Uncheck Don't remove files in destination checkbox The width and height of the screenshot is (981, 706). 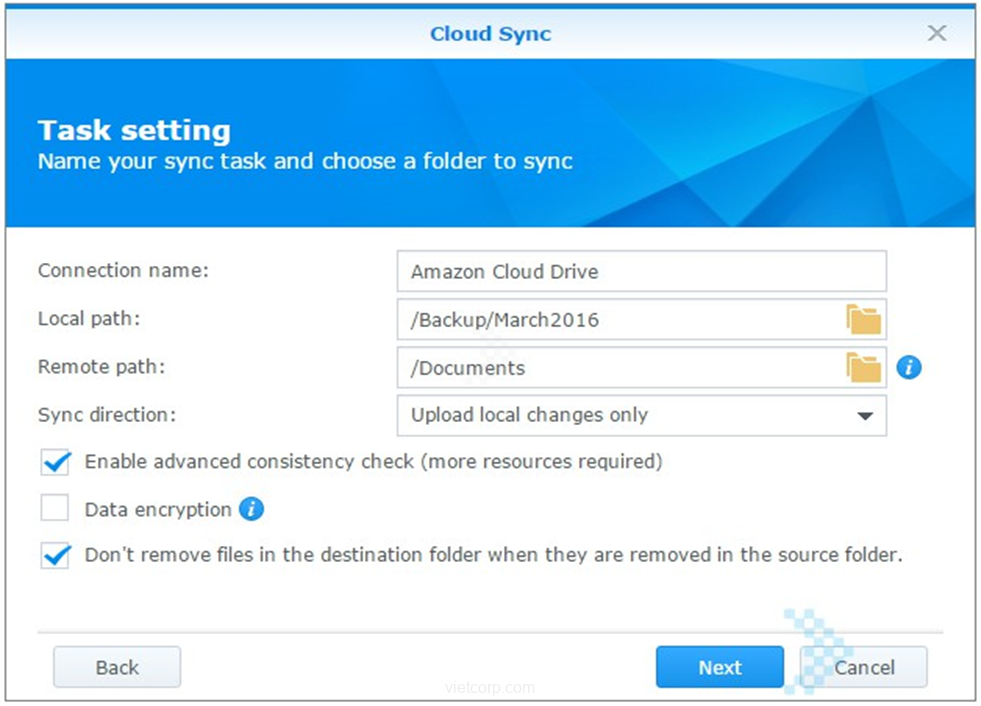click(x=56, y=555)
